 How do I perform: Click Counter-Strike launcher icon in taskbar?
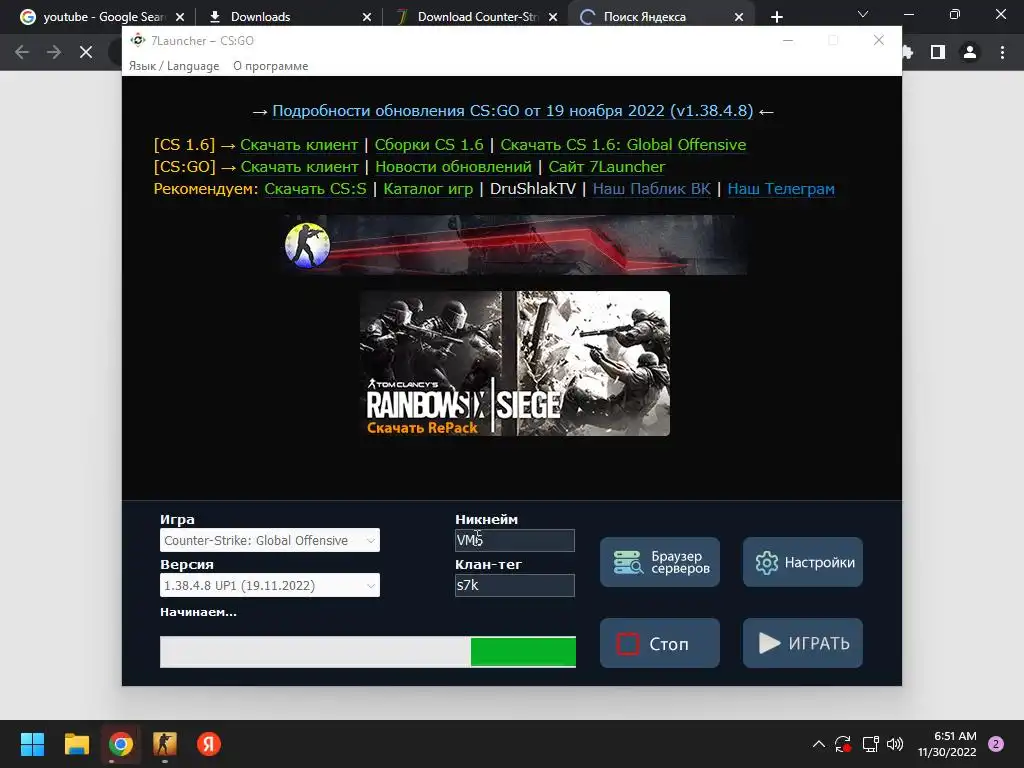[165, 744]
